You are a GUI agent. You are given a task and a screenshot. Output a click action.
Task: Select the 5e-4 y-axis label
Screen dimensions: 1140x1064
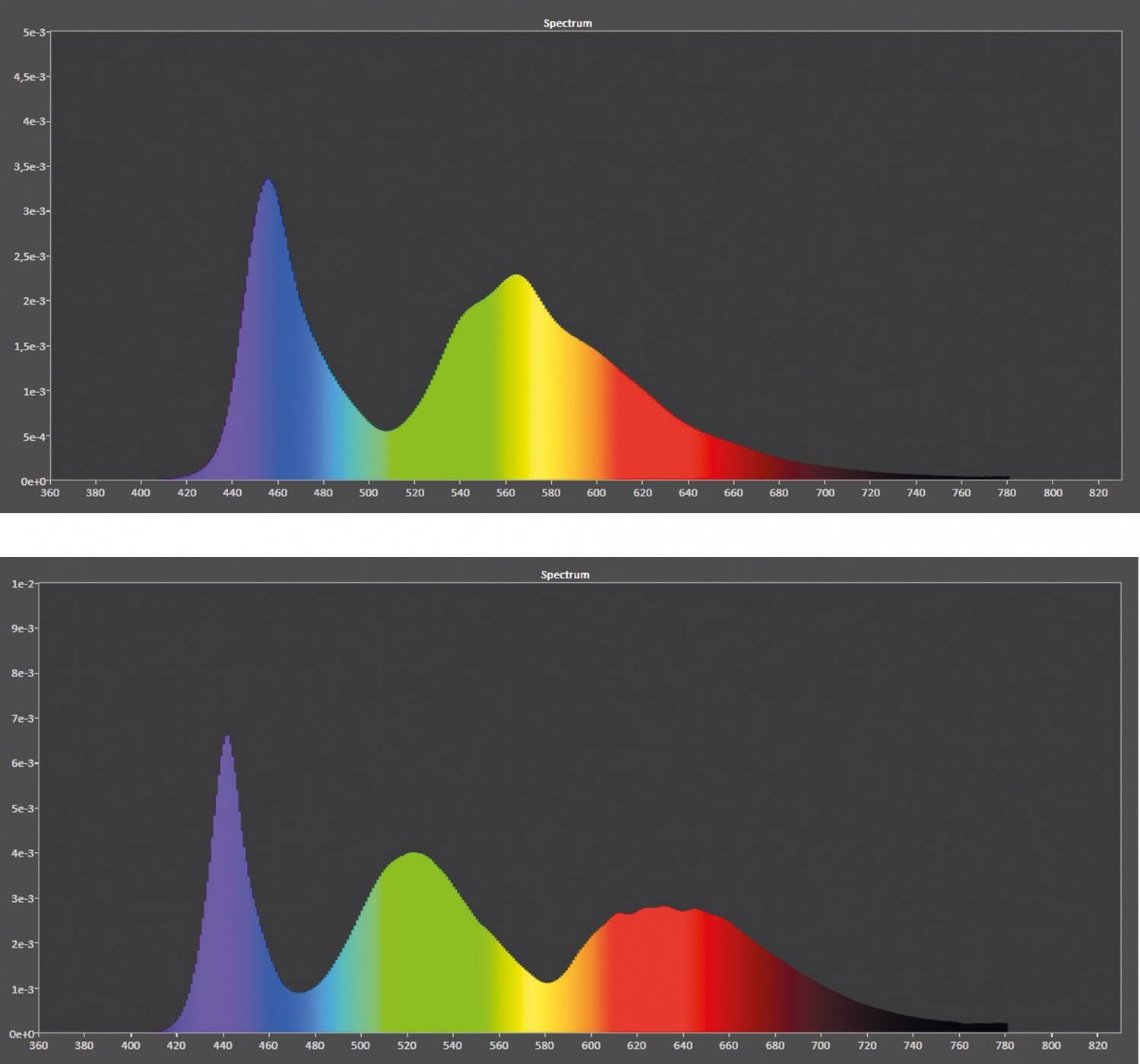click(x=34, y=436)
